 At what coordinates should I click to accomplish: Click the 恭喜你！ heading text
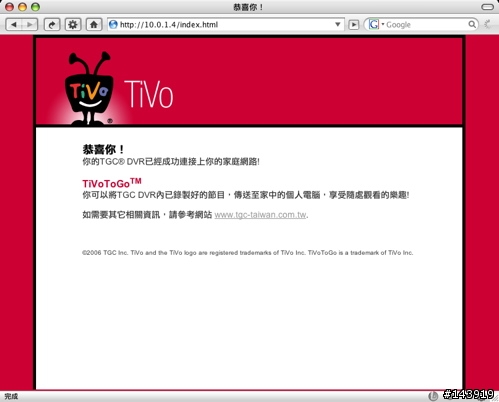click(x=103, y=149)
